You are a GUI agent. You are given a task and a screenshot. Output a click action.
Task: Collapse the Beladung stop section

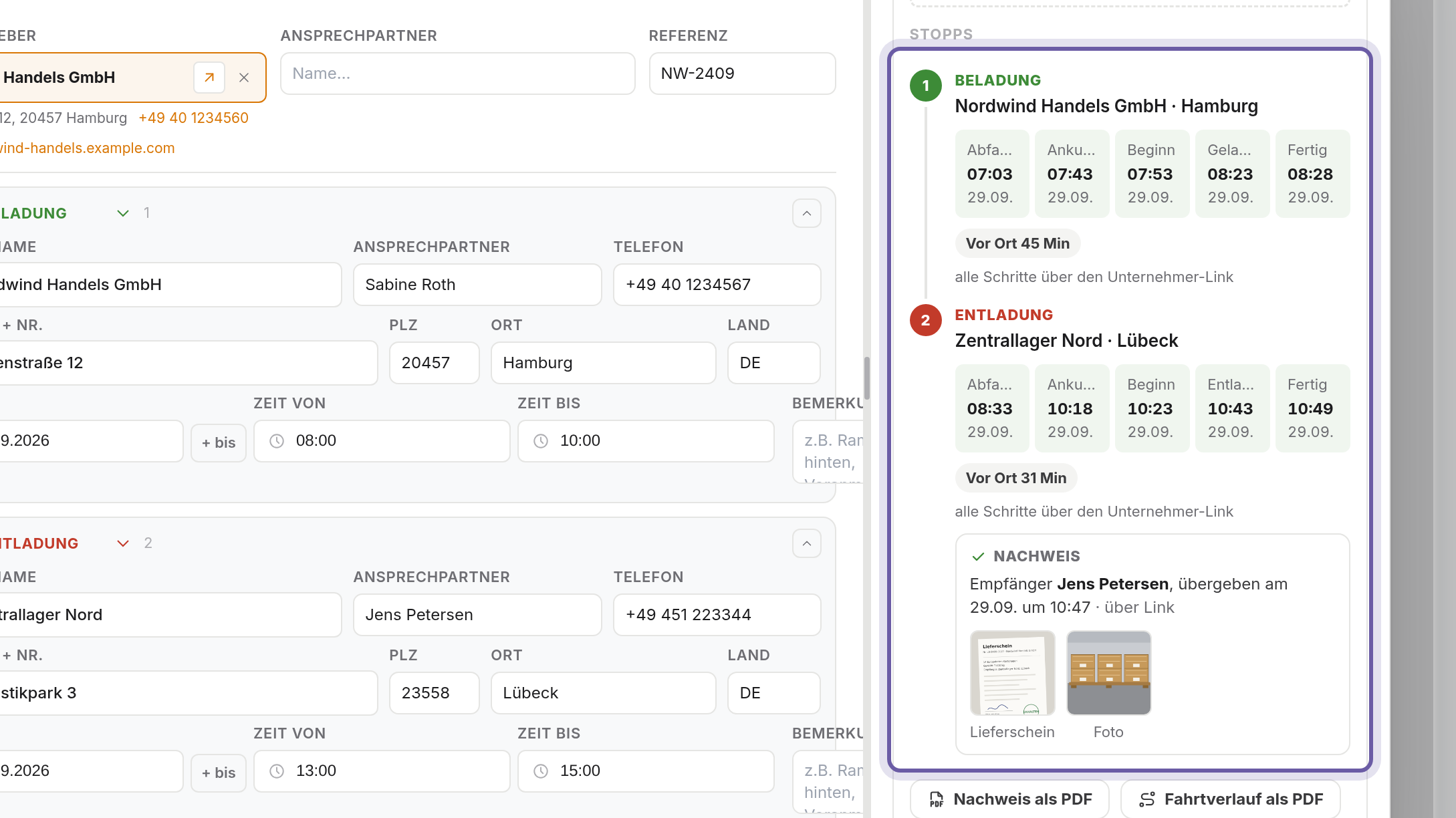pos(807,213)
